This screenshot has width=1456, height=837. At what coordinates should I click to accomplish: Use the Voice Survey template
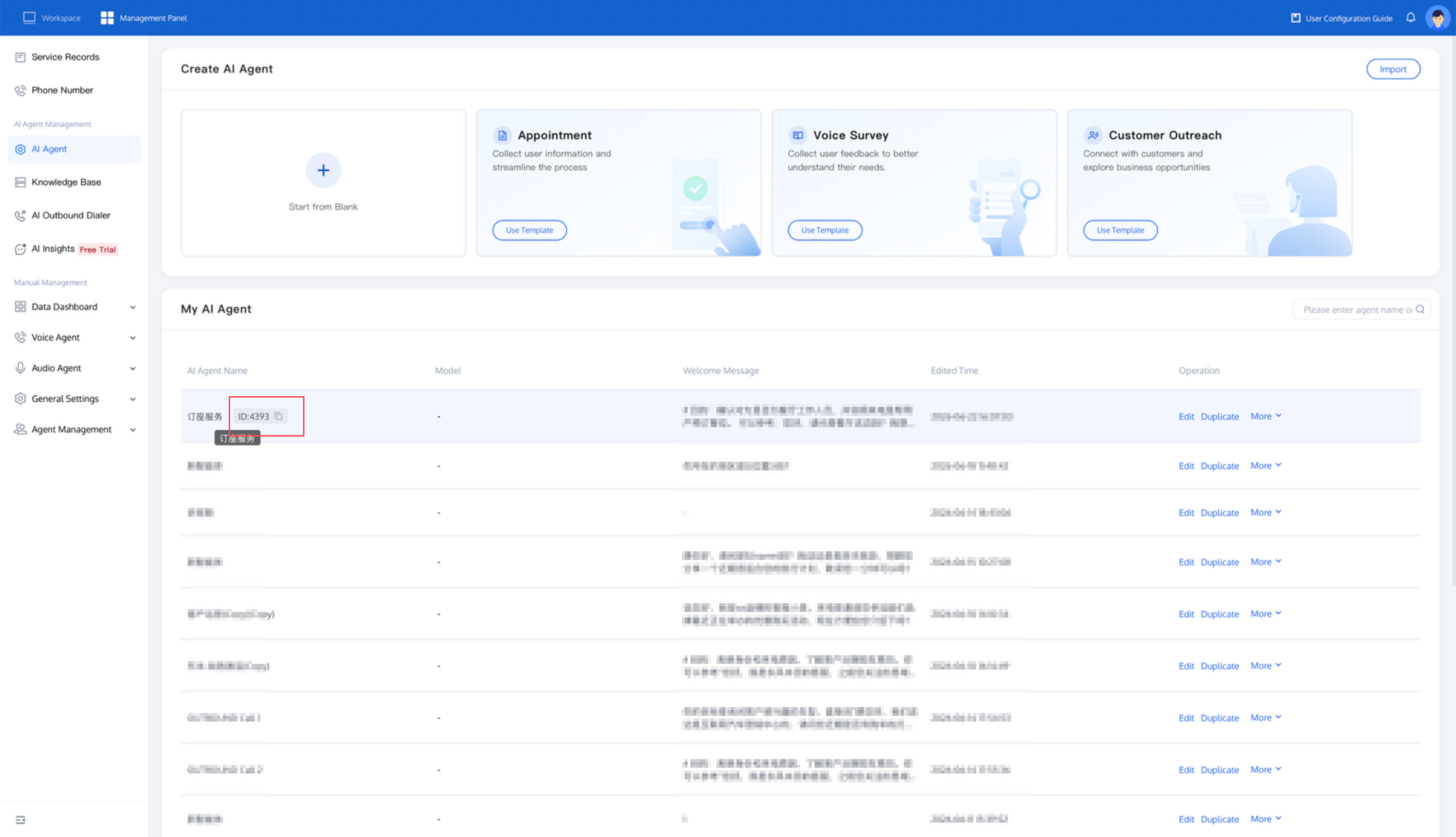825,230
